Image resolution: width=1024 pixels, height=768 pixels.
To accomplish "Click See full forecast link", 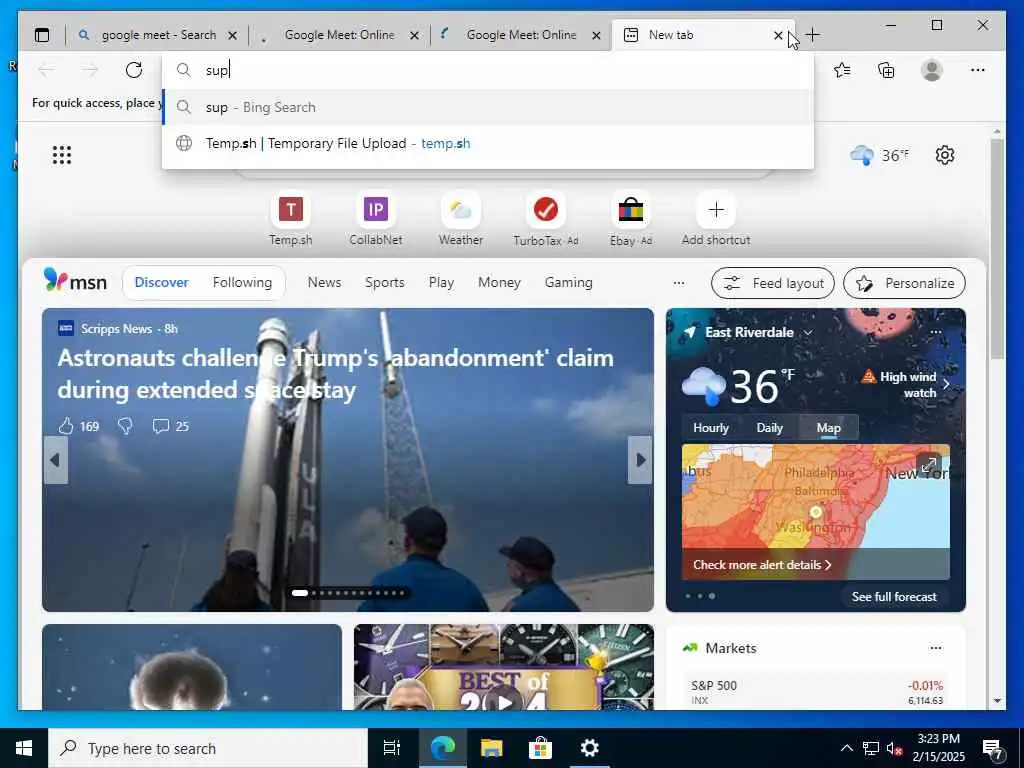I will click(x=894, y=596).
